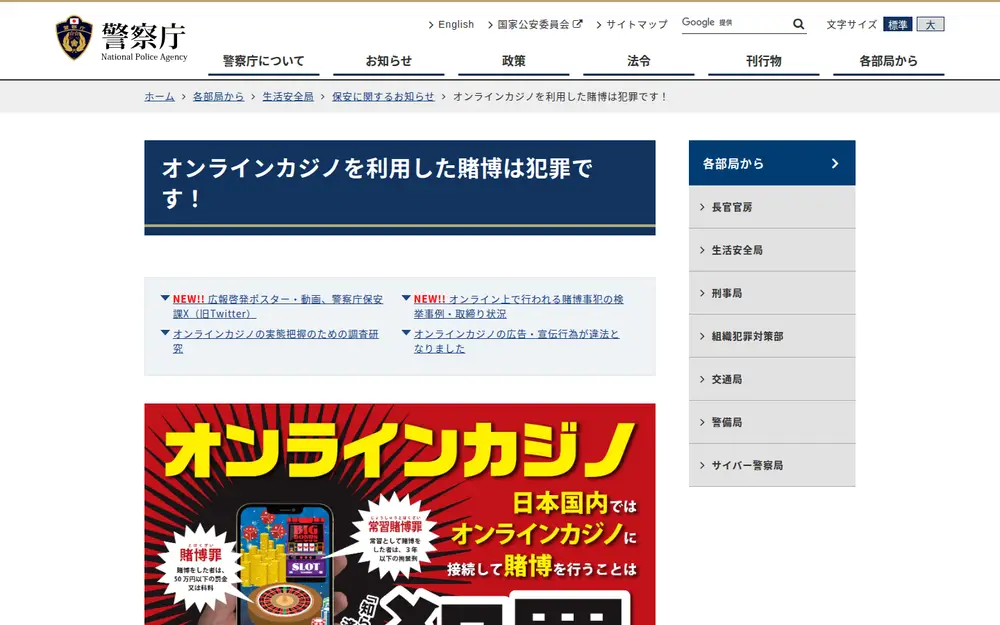1000x625 pixels.
Task: Click the blue triangle before 検挙事例・取締り状況 link
Action: 406,298
